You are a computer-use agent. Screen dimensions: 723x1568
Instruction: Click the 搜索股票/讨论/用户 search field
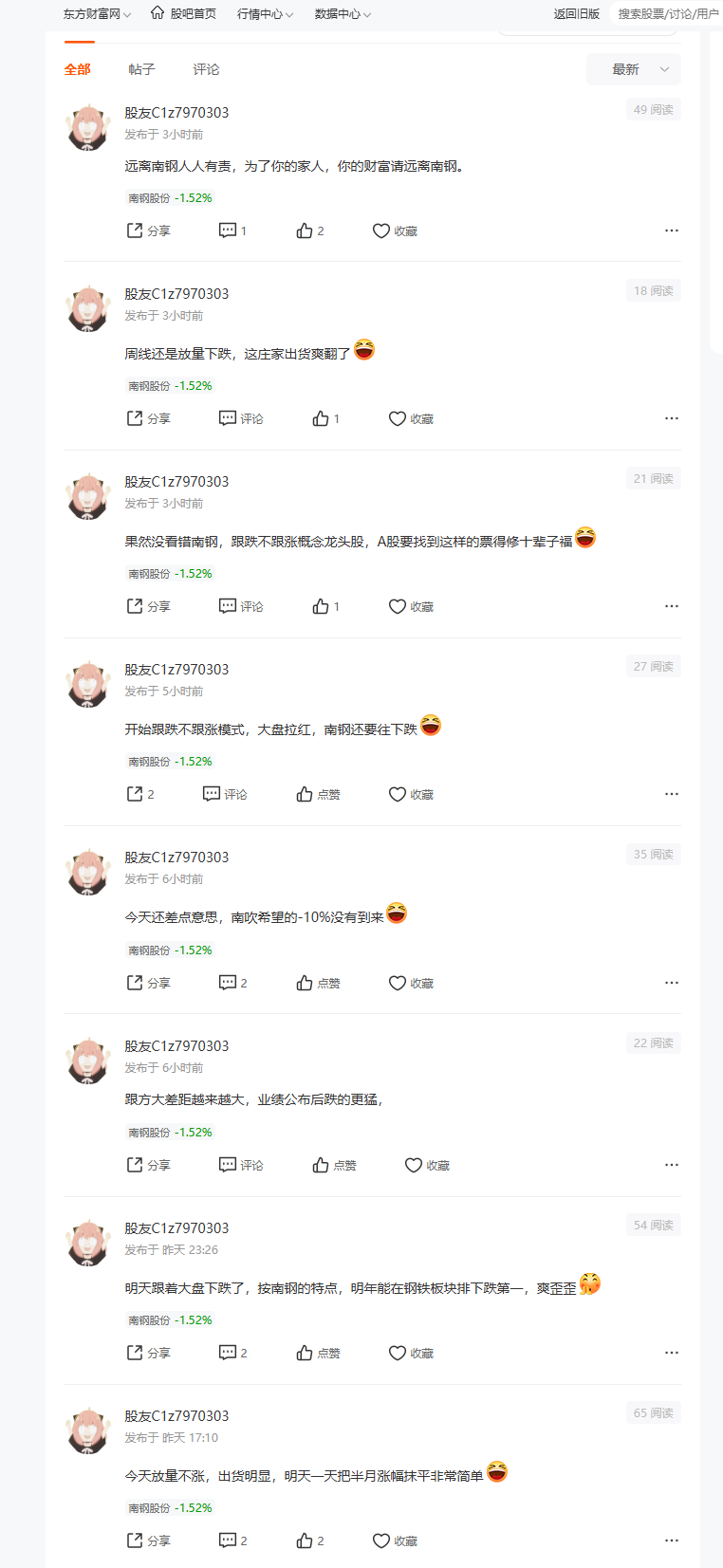[x=668, y=14]
